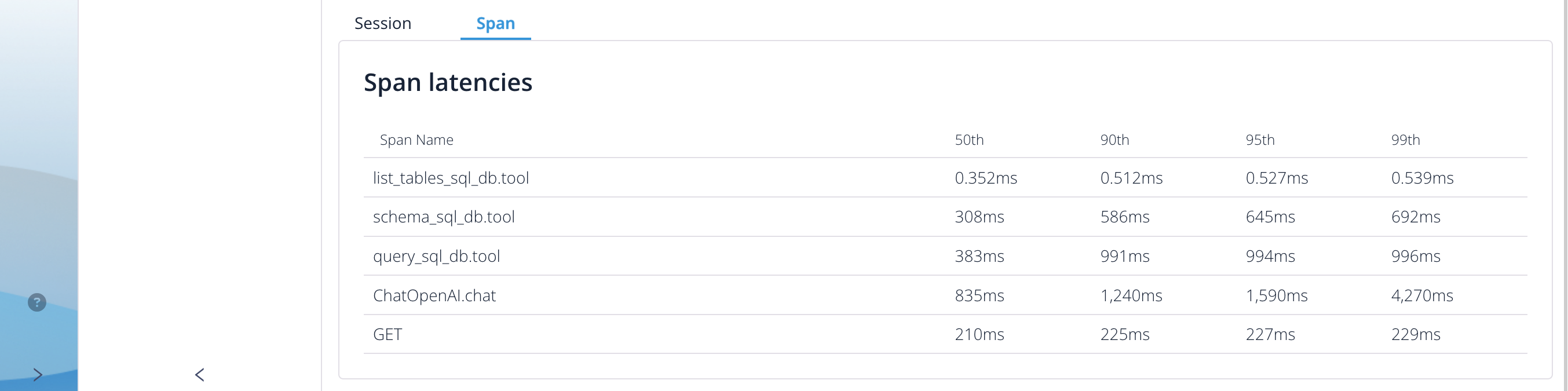Open the help question mark icon
The height and width of the screenshot is (391, 1568).
pos(37,302)
